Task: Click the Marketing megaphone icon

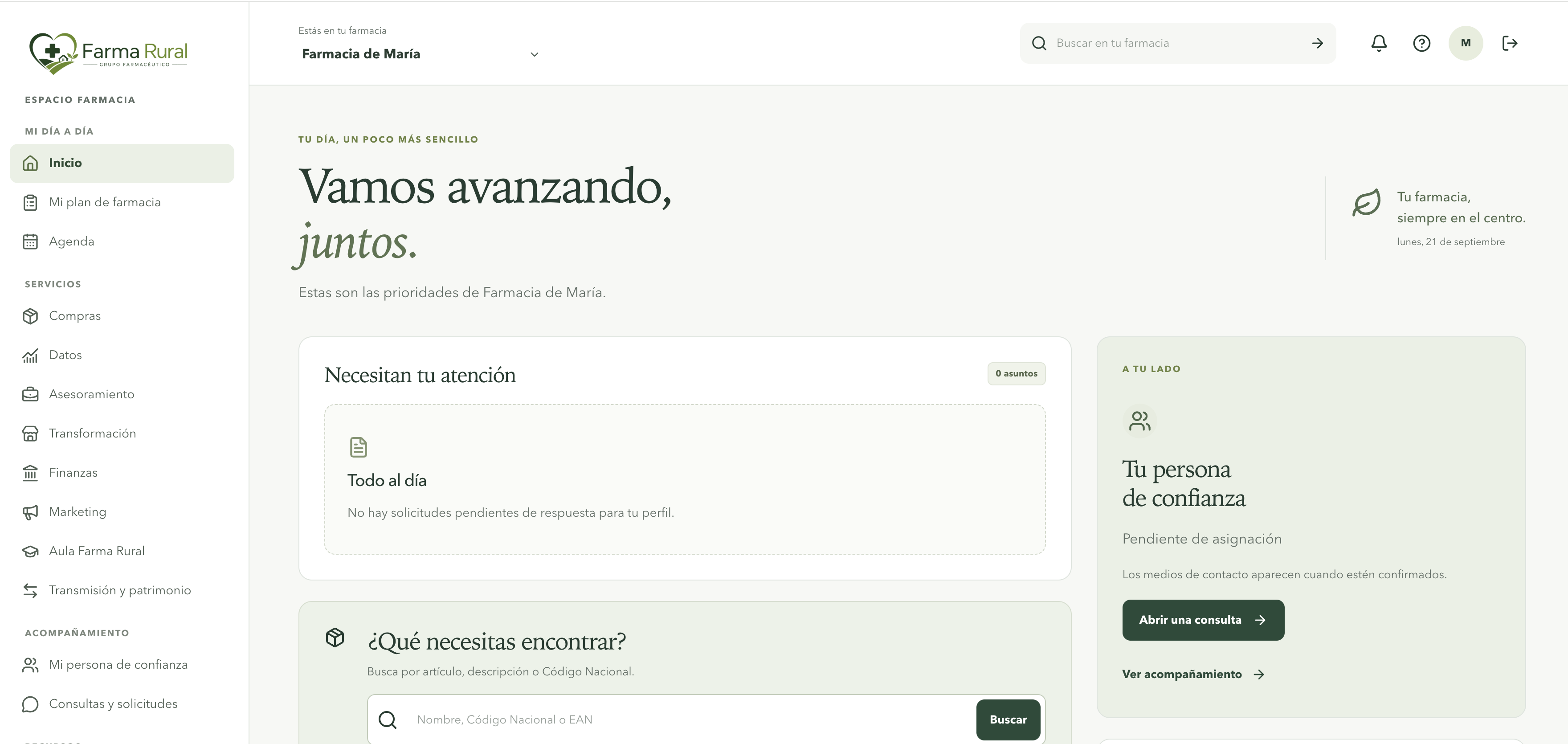Action: point(30,512)
